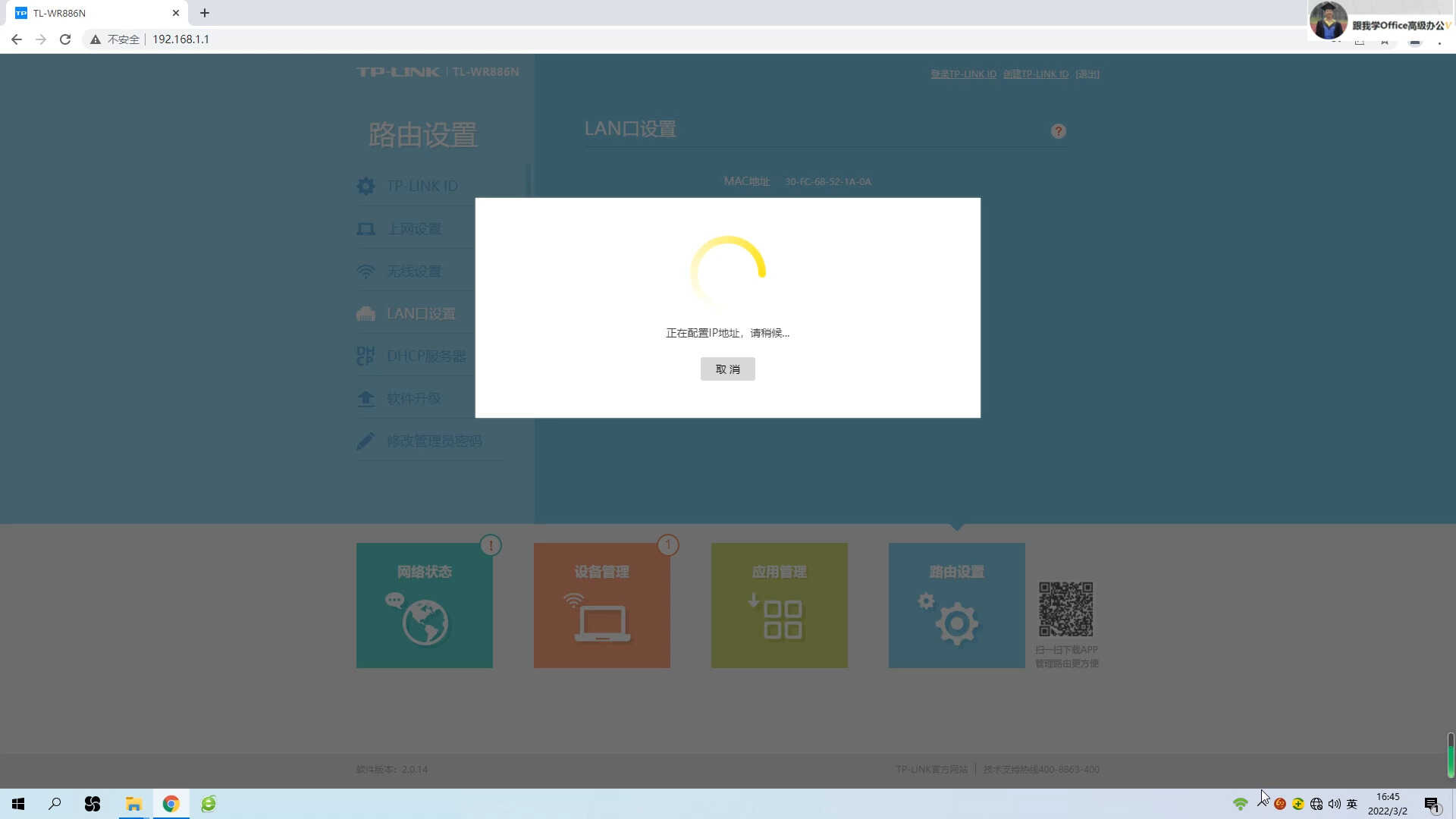Select the 应用管理 (Application Management) icon
The image size is (1456, 819).
779,605
